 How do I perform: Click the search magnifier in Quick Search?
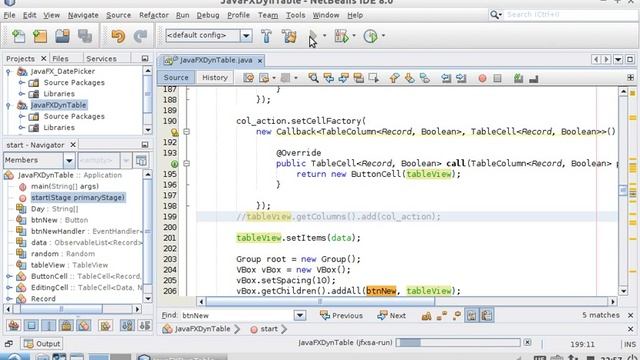tap(495, 15)
